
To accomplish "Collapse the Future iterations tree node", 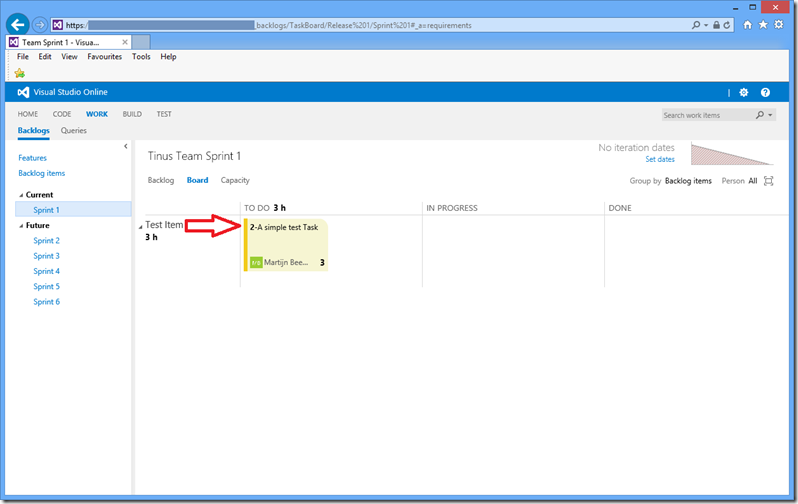I will 21,226.
